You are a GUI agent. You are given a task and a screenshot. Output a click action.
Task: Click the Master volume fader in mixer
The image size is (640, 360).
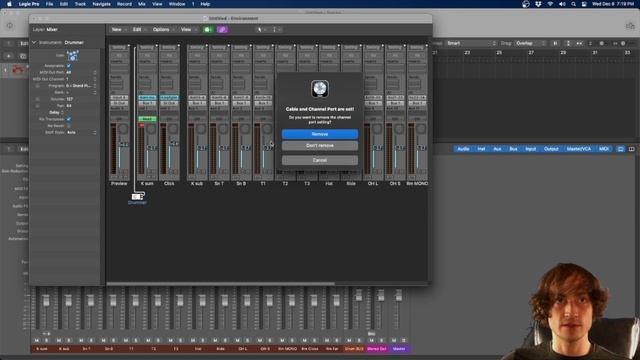pyautogui.click(x=399, y=295)
